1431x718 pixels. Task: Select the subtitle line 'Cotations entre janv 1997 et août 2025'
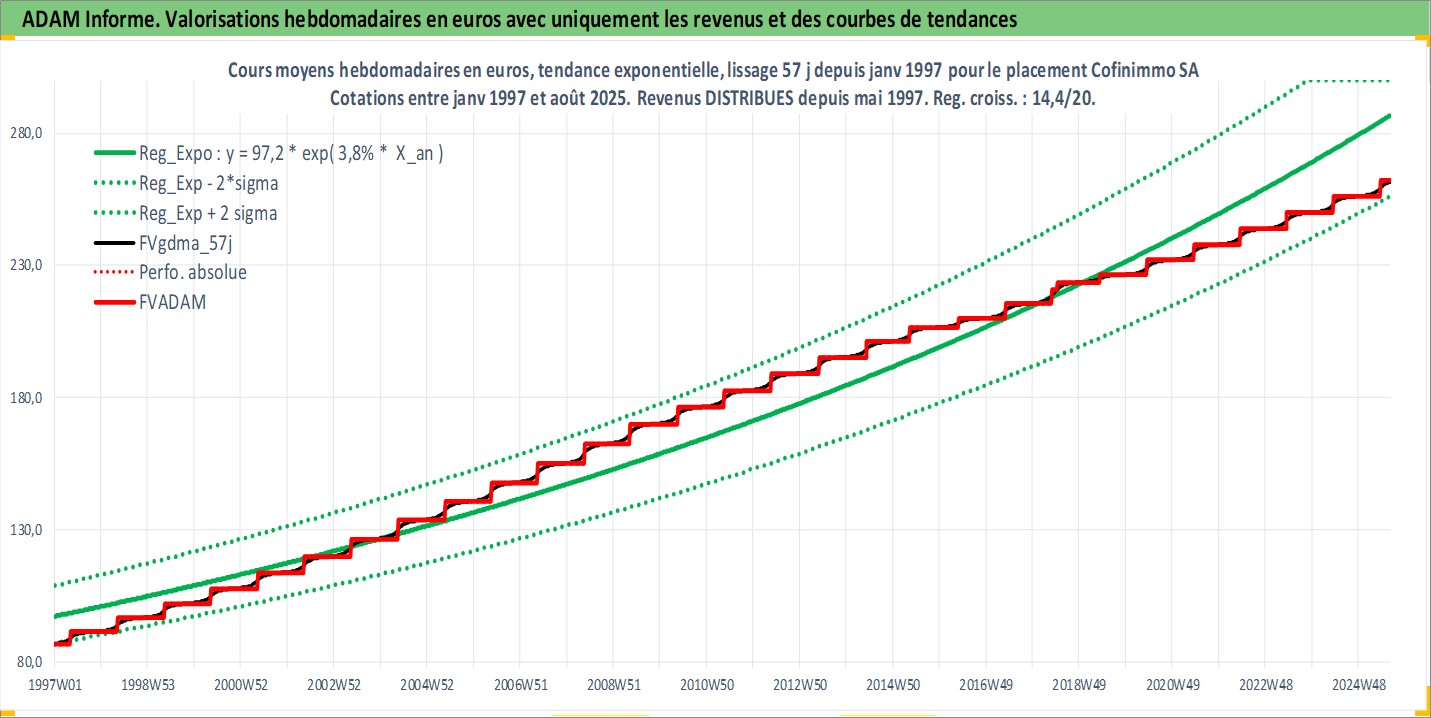[713, 100]
